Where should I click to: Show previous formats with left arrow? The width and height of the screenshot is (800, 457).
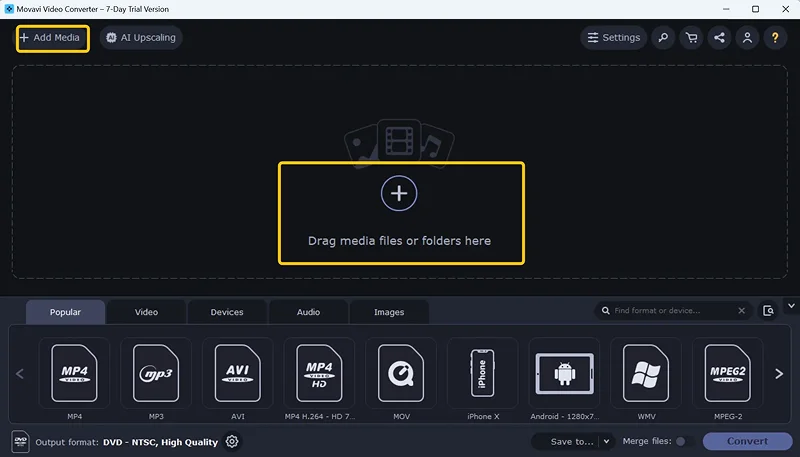tap(20, 374)
